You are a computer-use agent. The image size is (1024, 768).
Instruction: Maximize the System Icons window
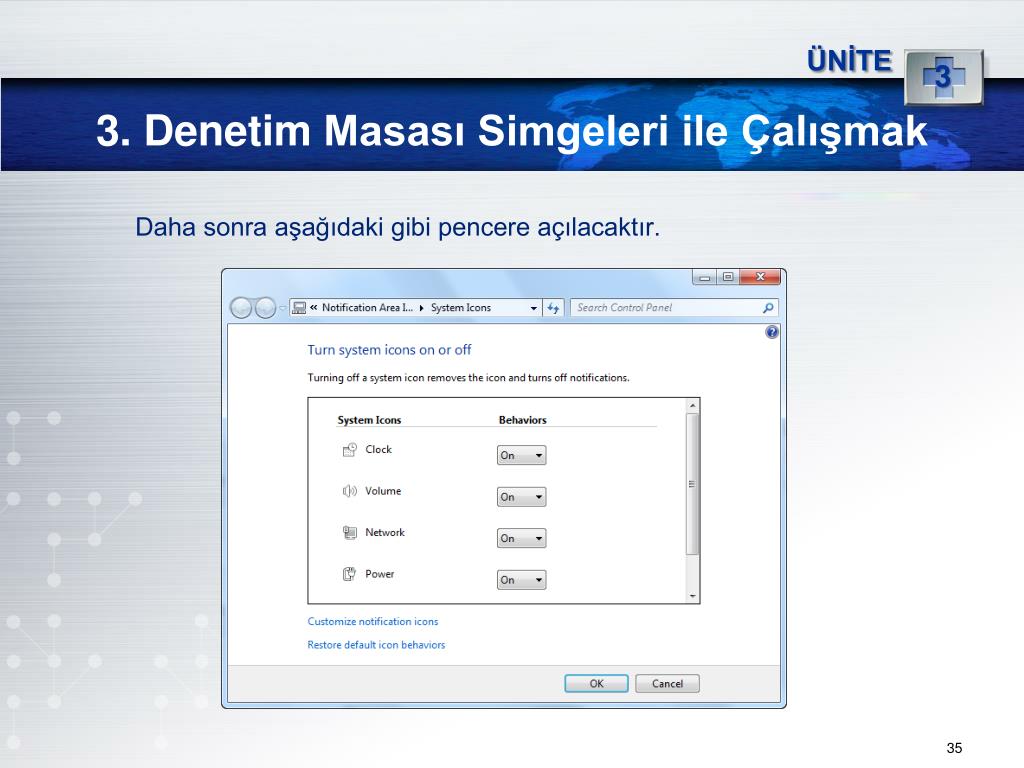click(x=728, y=278)
